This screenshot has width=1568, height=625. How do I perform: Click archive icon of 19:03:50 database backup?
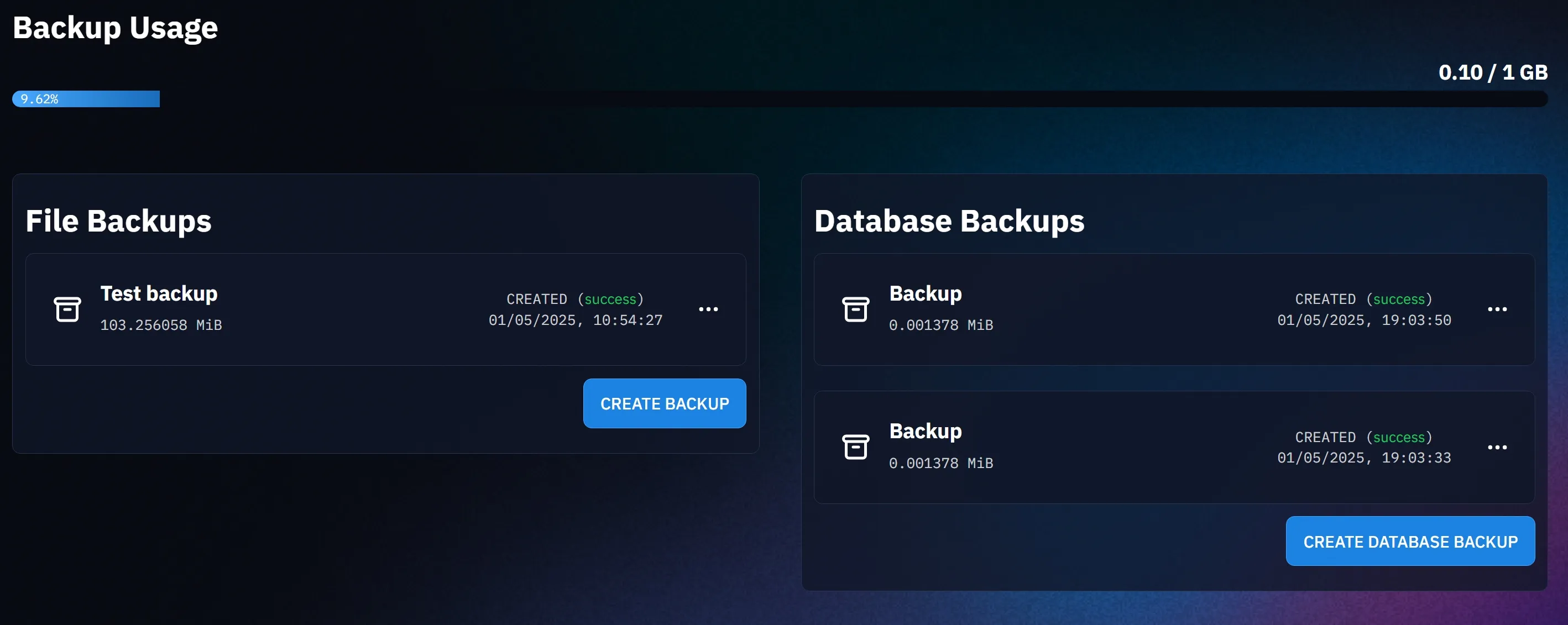(855, 309)
